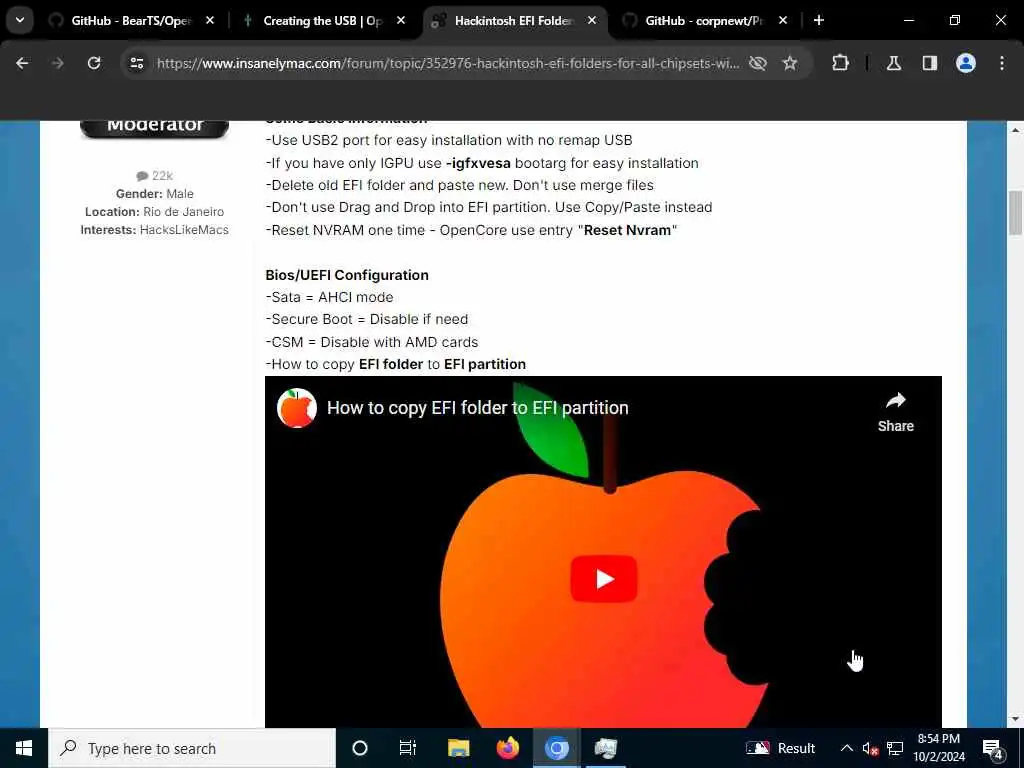The height and width of the screenshot is (768, 1024).
Task: Click the -igfxvesa bootarg text
Action: coord(478,163)
